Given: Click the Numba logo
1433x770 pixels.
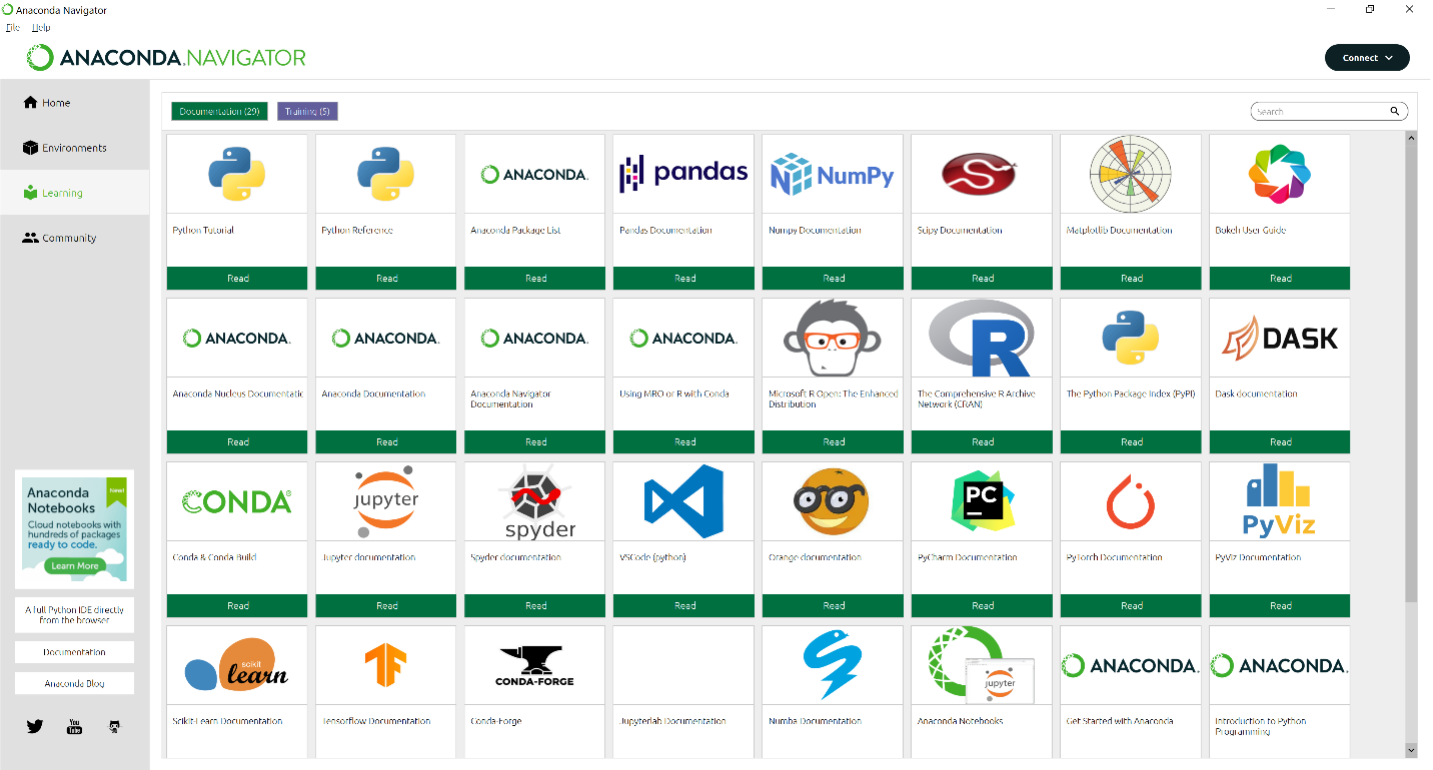Looking at the screenshot, I should point(833,666).
